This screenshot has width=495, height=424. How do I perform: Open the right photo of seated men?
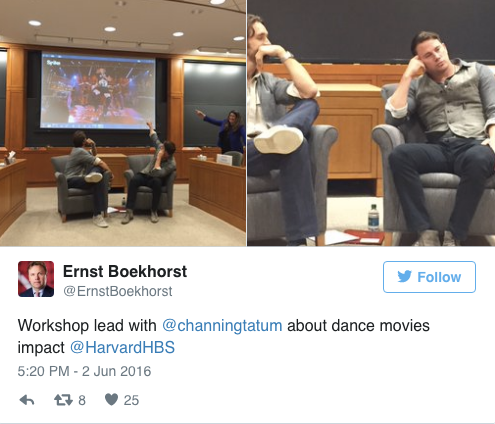coord(371,123)
